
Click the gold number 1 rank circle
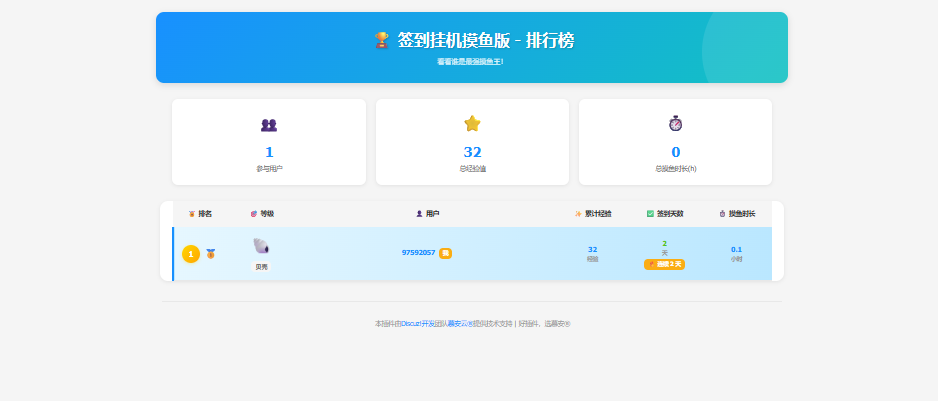pos(191,254)
